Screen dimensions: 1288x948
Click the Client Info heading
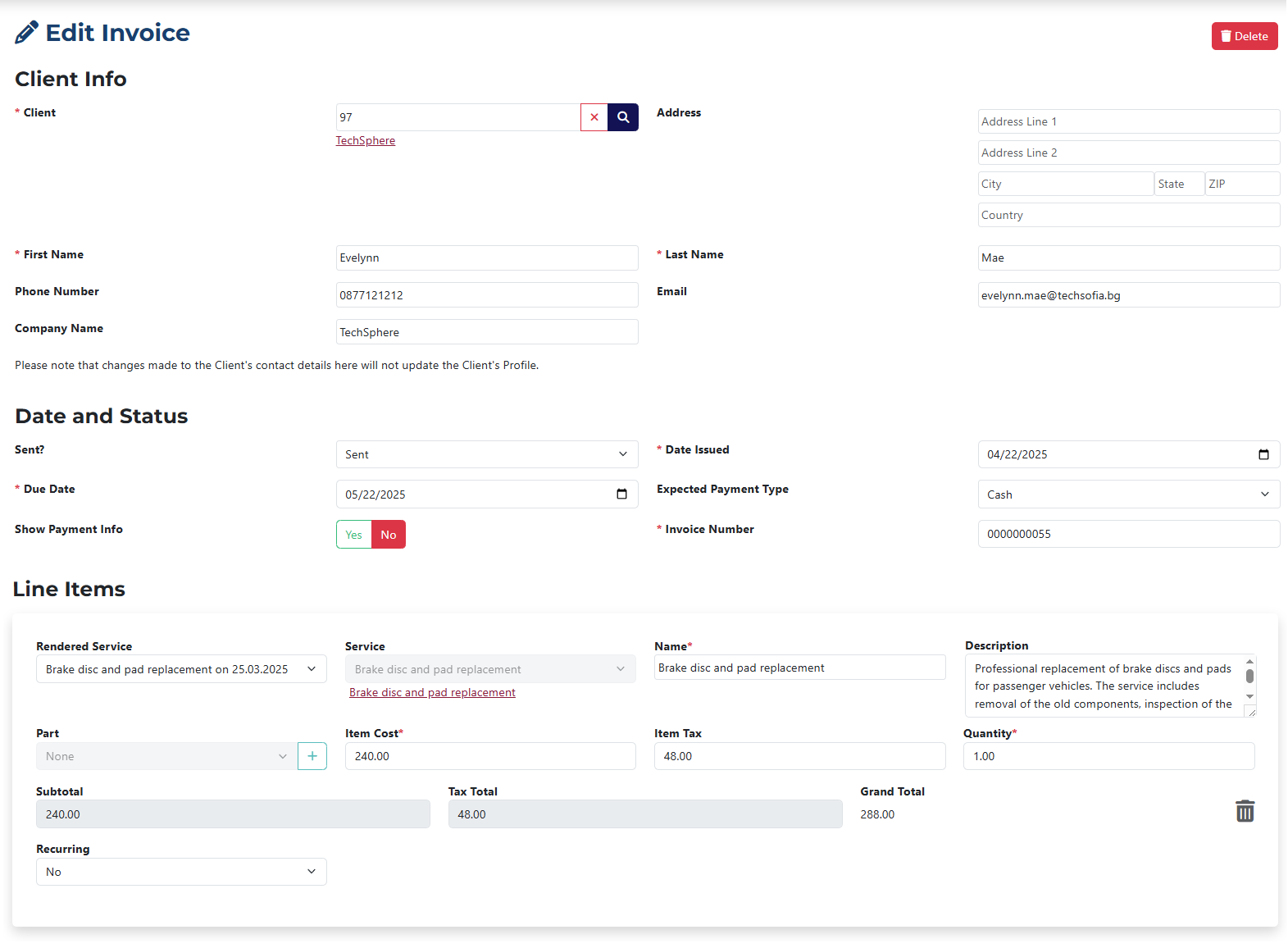71,79
